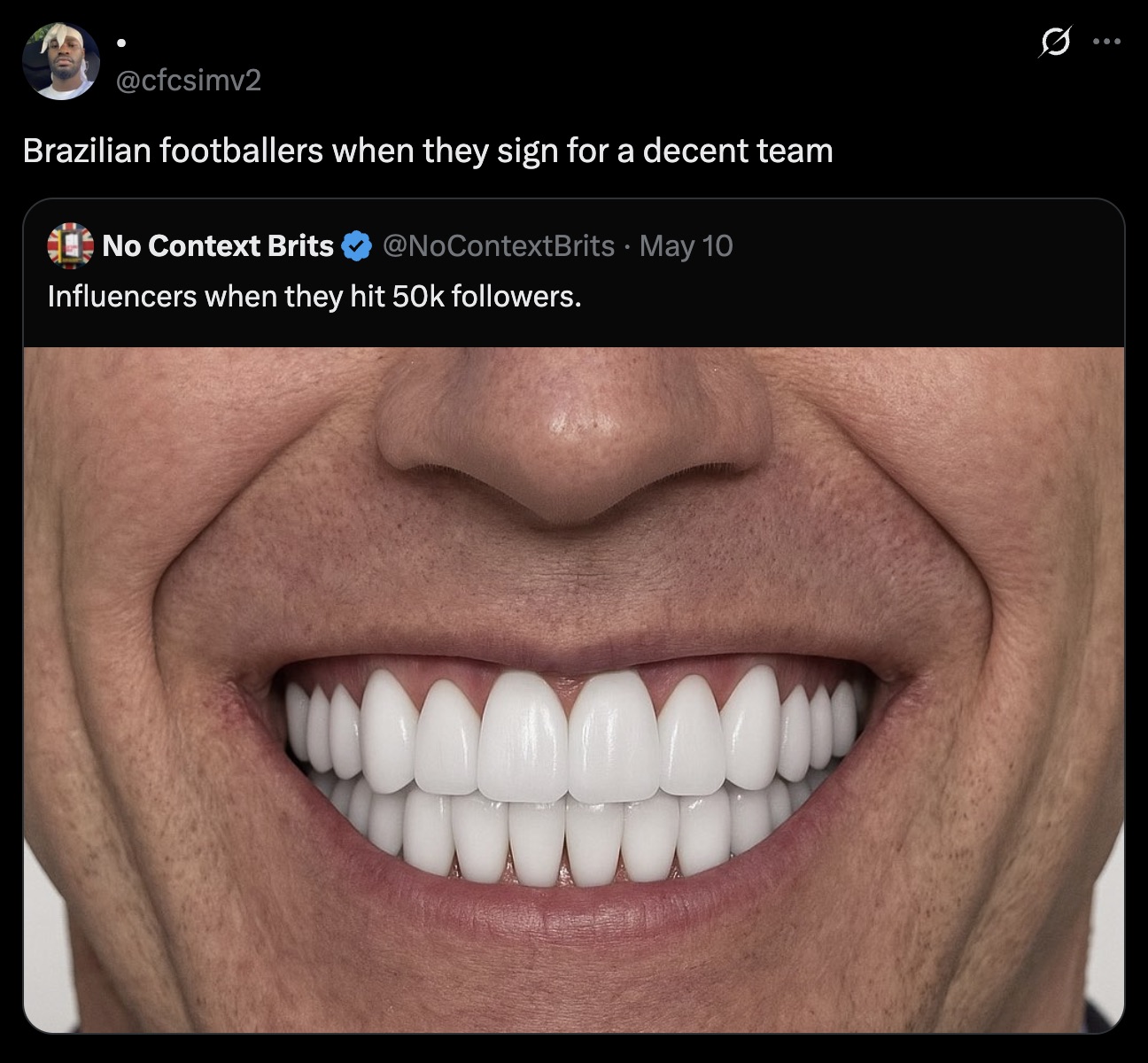Click the unread indicator dot beside the avatar
Image resolution: width=1148 pixels, height=1063 pixels.
coord(122,43)
